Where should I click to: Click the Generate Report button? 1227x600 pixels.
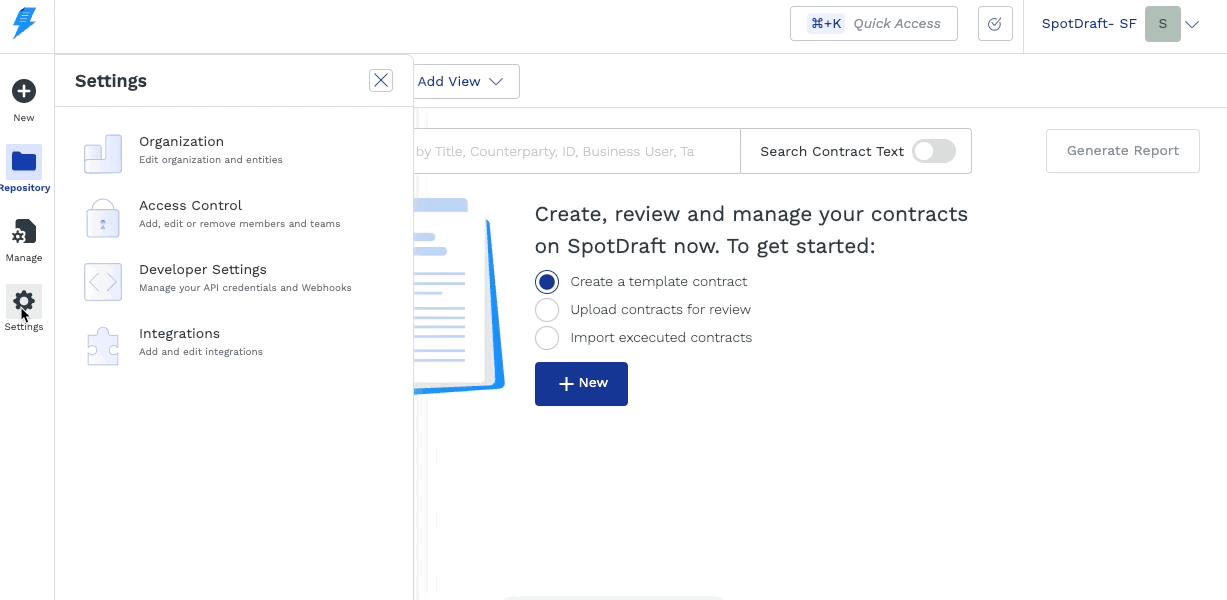click(x=1123, y=151)
